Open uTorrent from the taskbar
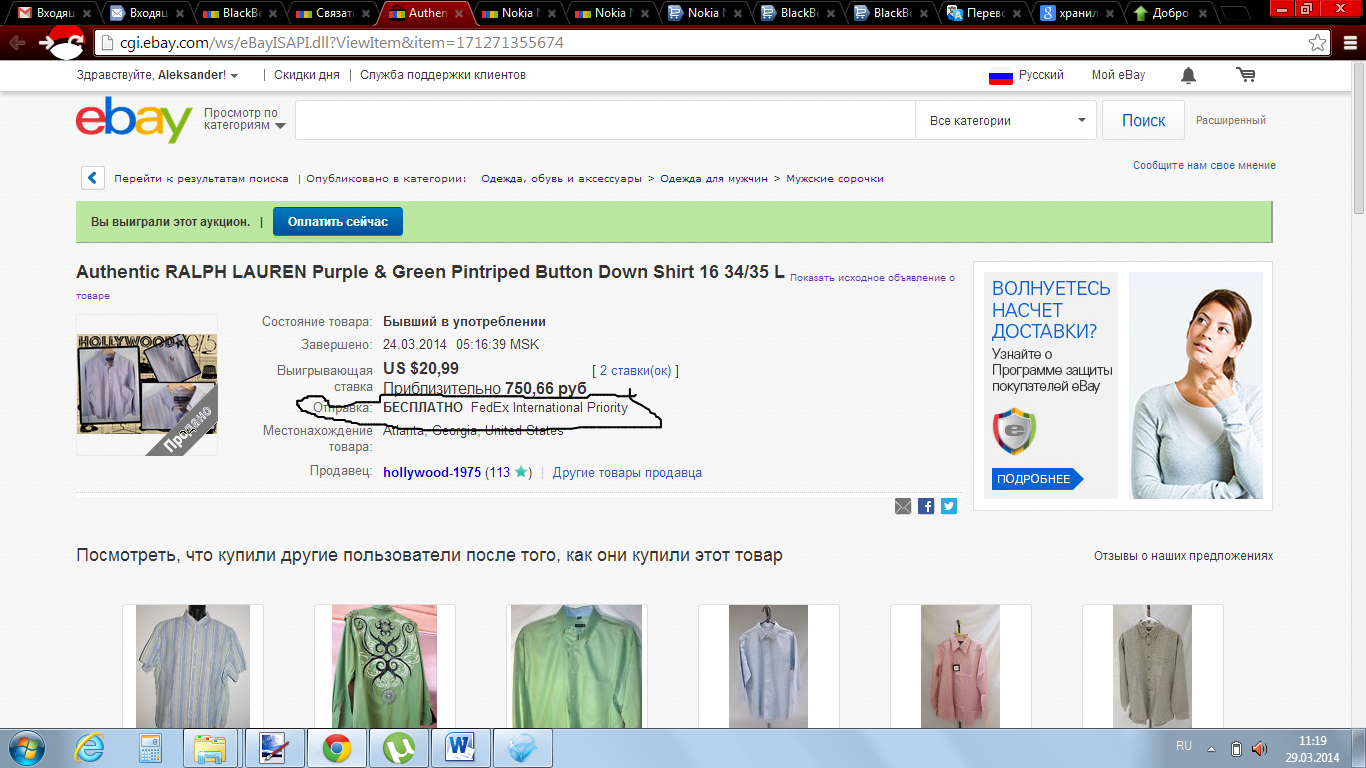The width and height of the screenshot is (1366, 768). click(399, 747)
